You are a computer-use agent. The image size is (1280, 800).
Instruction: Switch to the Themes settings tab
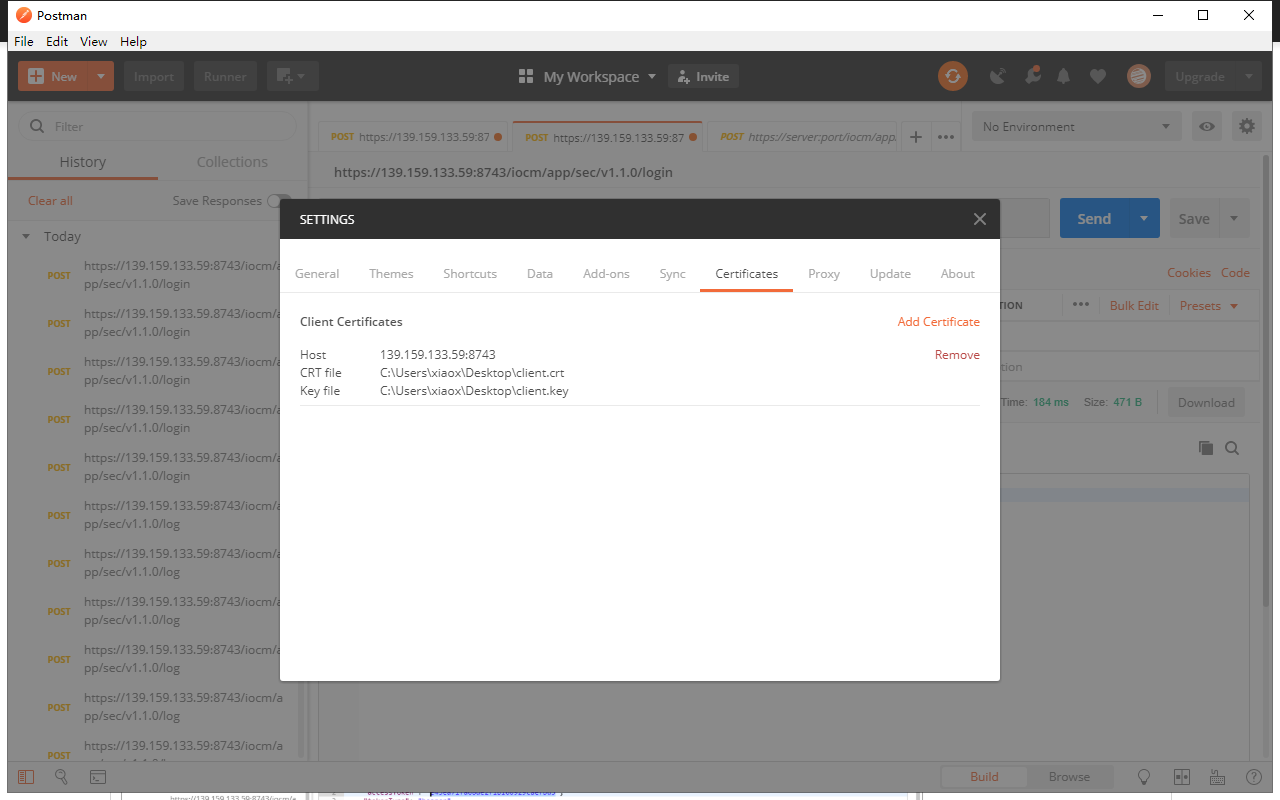click(391, 274)
